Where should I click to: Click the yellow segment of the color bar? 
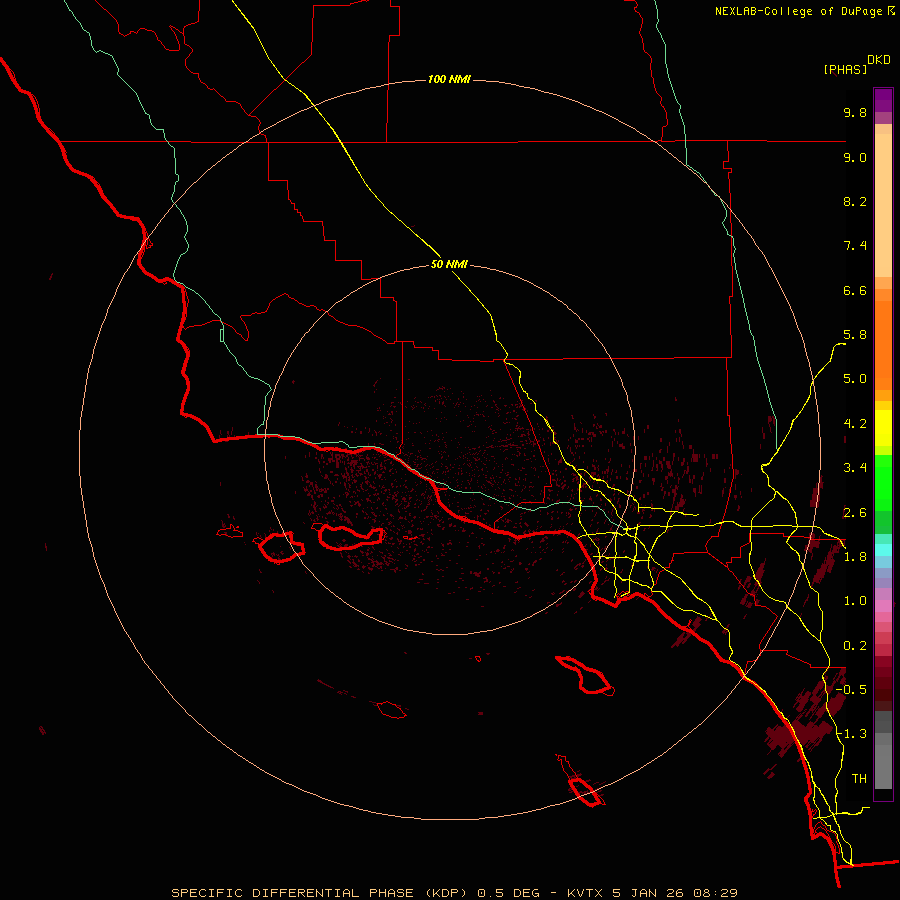pos(883,428)
